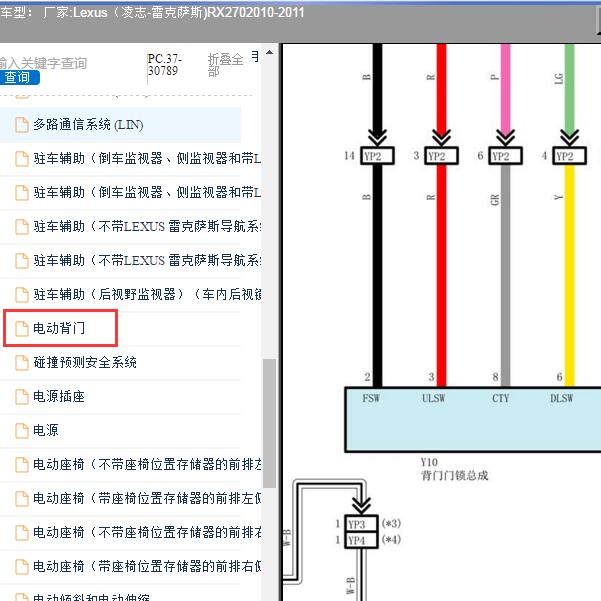Screen dimensions: 601x601
Task: Click the FSW terminal label
Action: point(371,398)
